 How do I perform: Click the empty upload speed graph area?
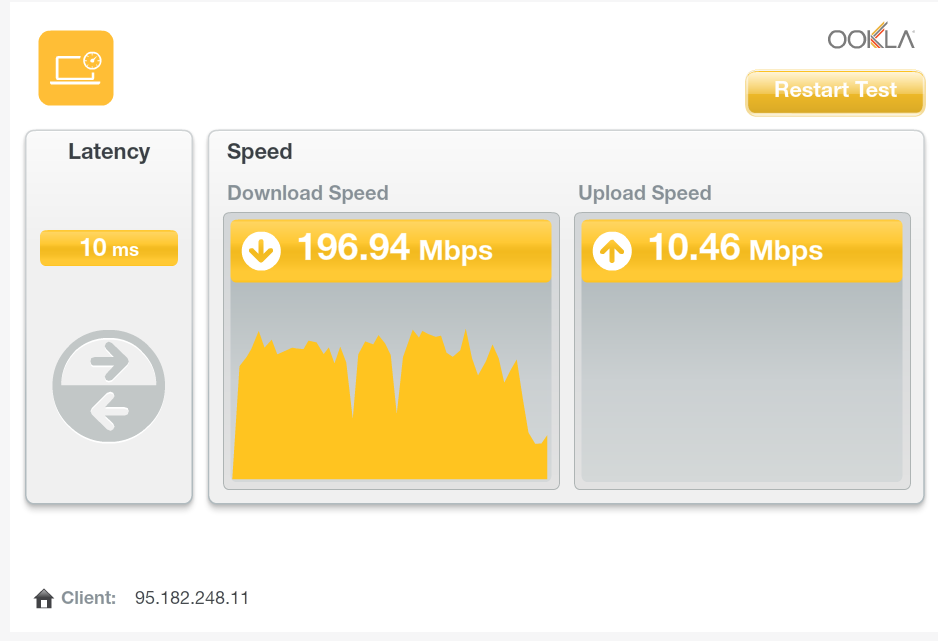pyautogui.click(x=741, y=382)
